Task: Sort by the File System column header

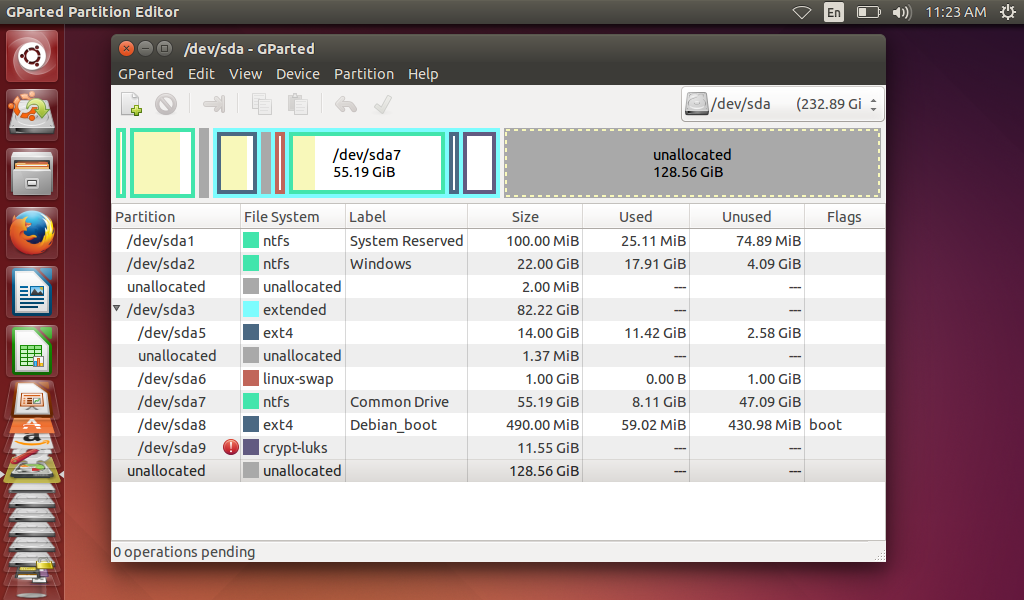Action: [x=293, y=217]
